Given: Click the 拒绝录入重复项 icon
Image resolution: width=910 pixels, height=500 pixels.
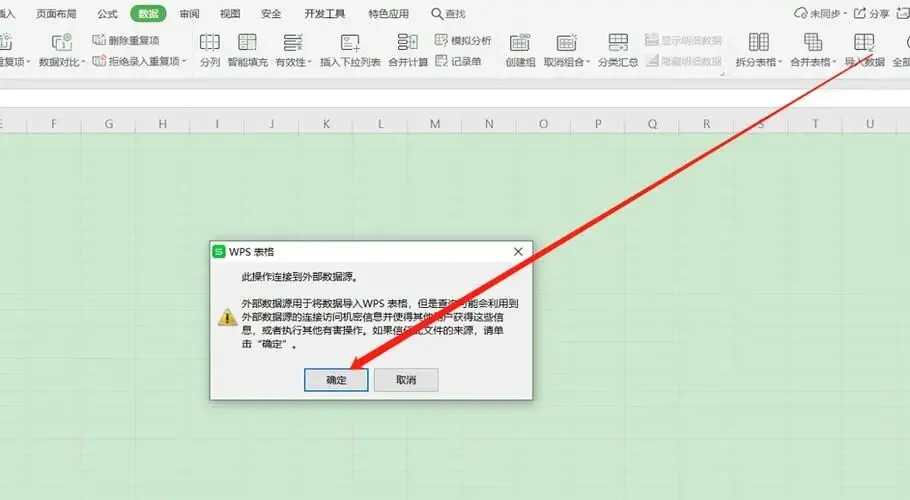Looking at the screenshot, I should coord(99,60).
